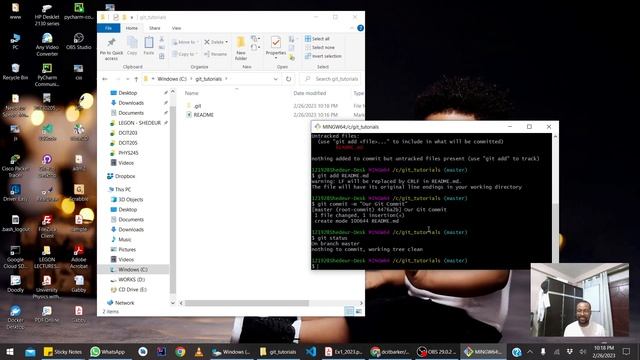Switch to the Home ribbon tab
This screenshot has height=360, width=640.
pyautogui.click(x=131, y=28)
